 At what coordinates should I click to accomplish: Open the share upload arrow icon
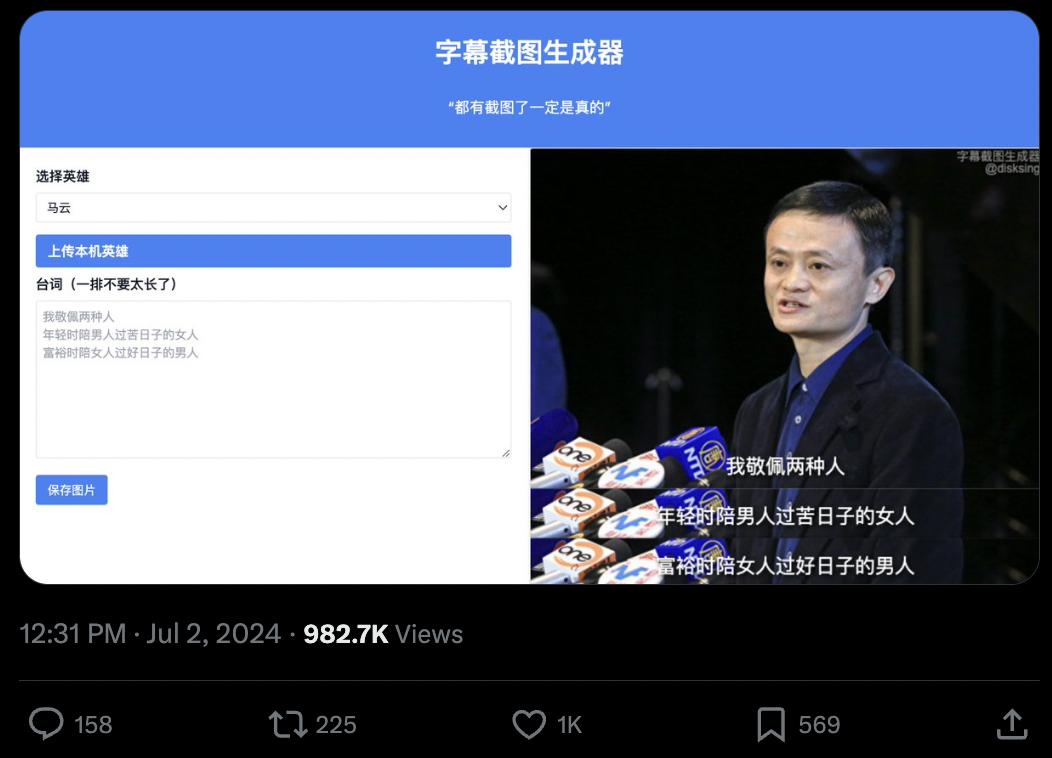1012,724
